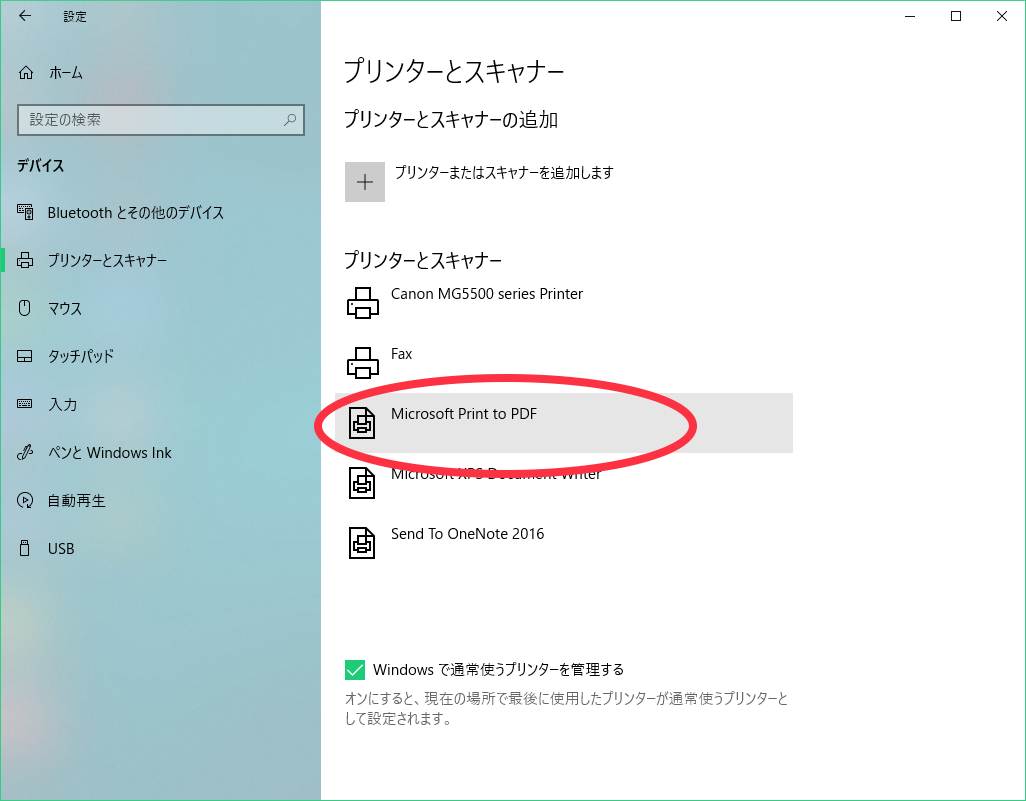The height and width of the screenshot is (801, 1026).
Task: Select Microsoft Print to PDF text
Action: tap(464, 414)
